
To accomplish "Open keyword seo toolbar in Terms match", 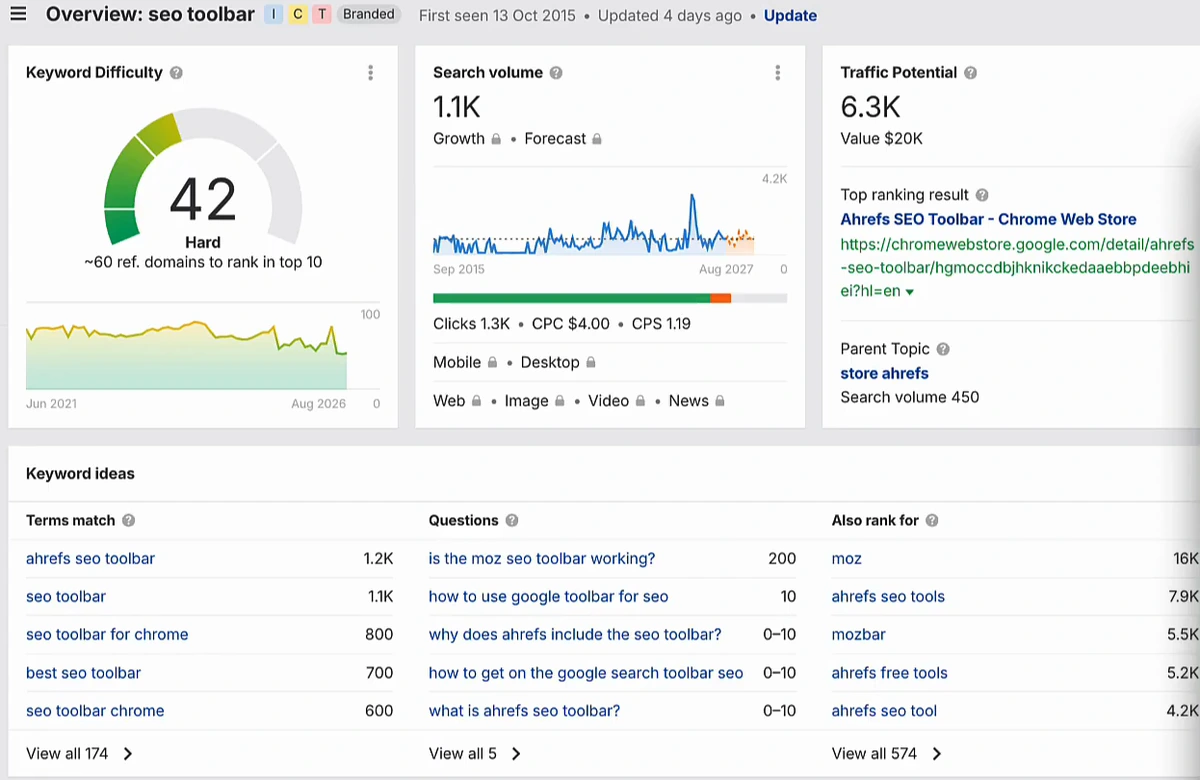I will [66, 597].
